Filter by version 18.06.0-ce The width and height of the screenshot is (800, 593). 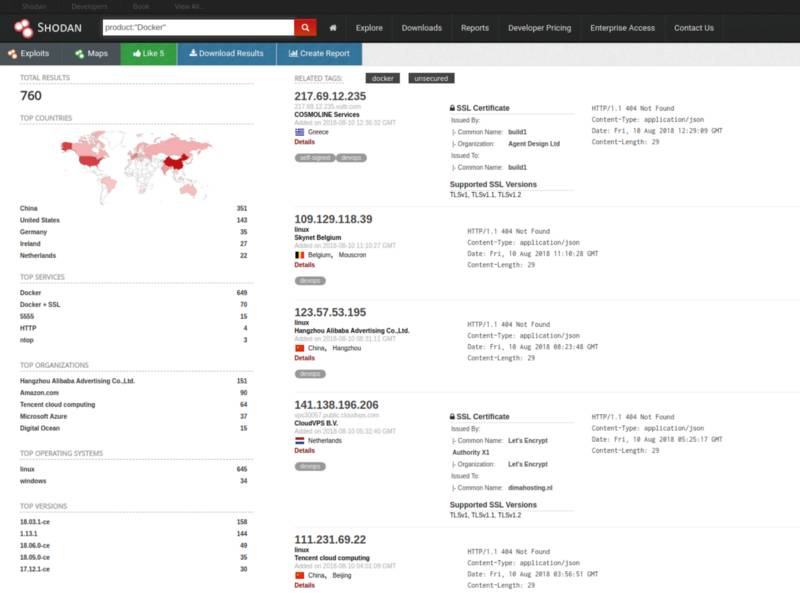pos(35,546)
